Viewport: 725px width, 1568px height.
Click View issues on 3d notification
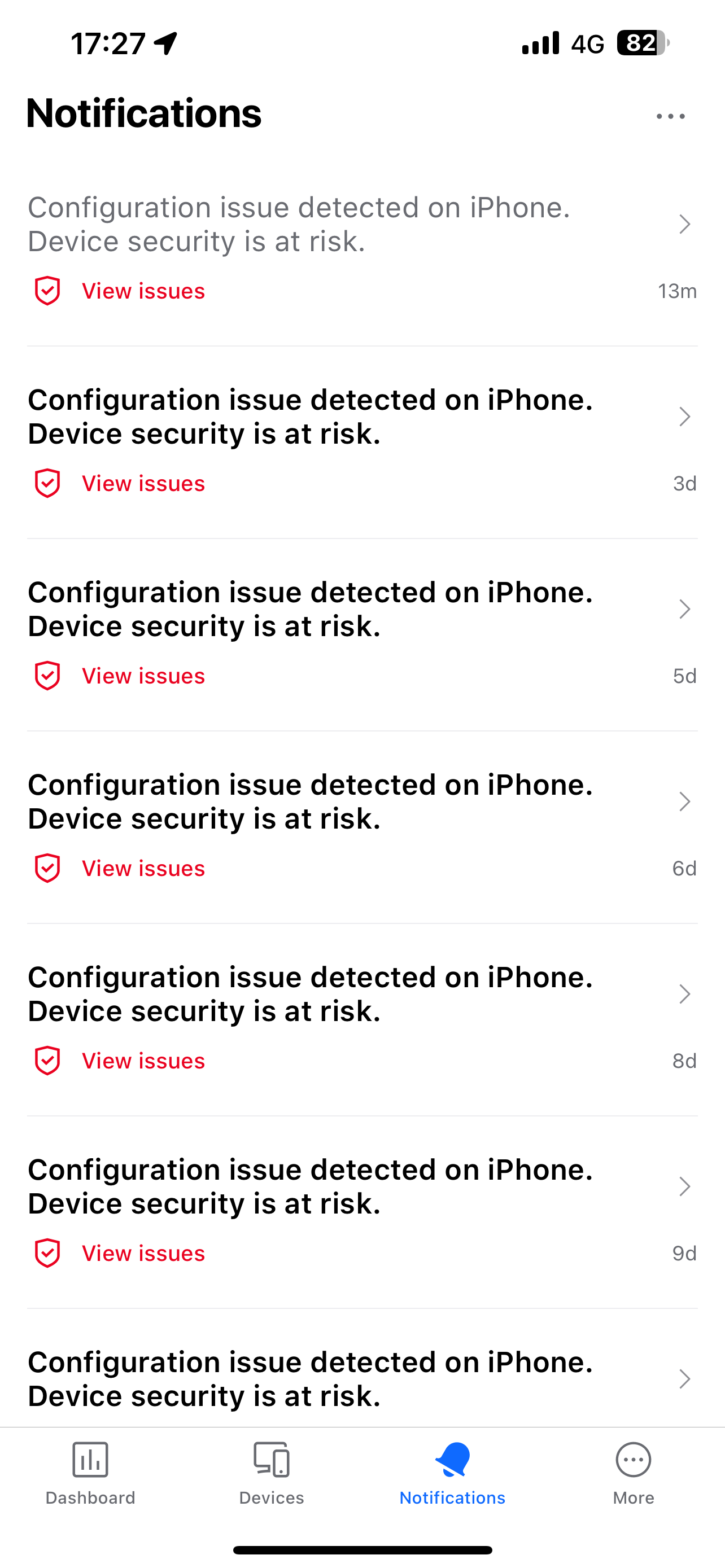click(x=143, y=483)
